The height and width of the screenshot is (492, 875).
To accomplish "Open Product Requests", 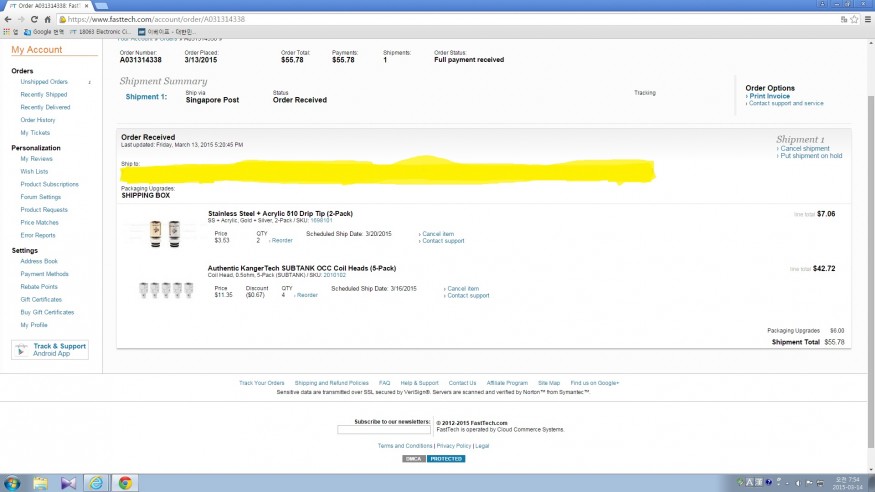I will [x=44, y=210].
